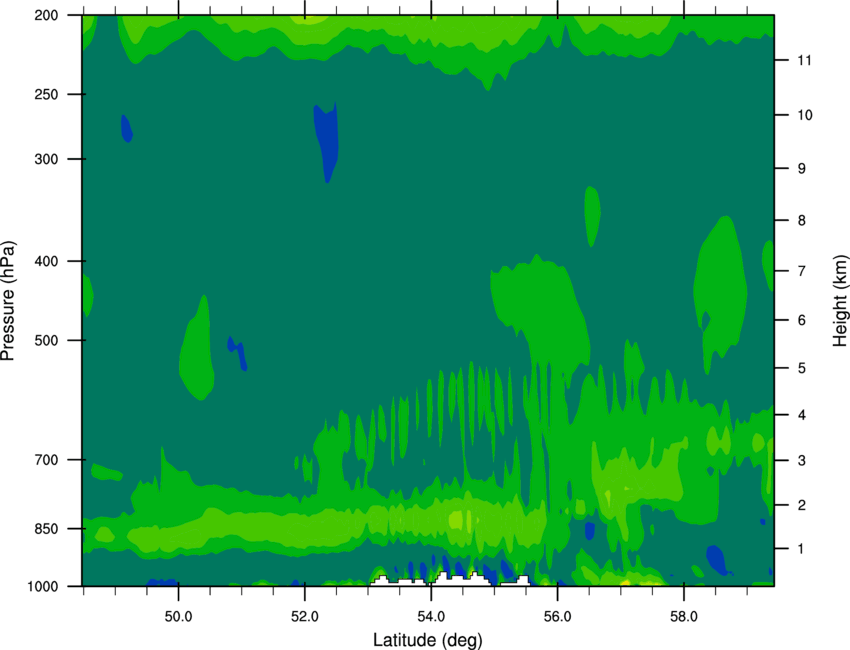Click the 850 pressure tick label
The image size is (850, 650).
pyautogui.click(x=46, y=529)
